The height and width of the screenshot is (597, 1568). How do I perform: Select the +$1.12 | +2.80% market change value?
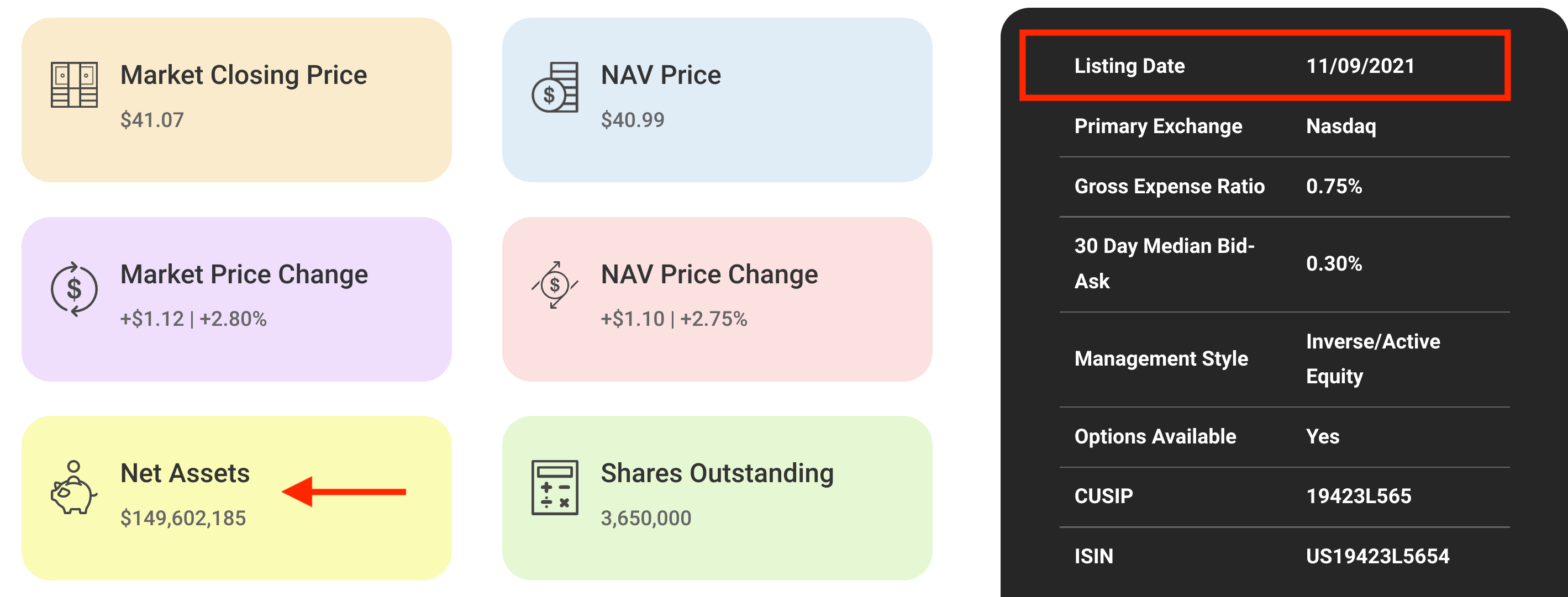(x=193, y=319)
